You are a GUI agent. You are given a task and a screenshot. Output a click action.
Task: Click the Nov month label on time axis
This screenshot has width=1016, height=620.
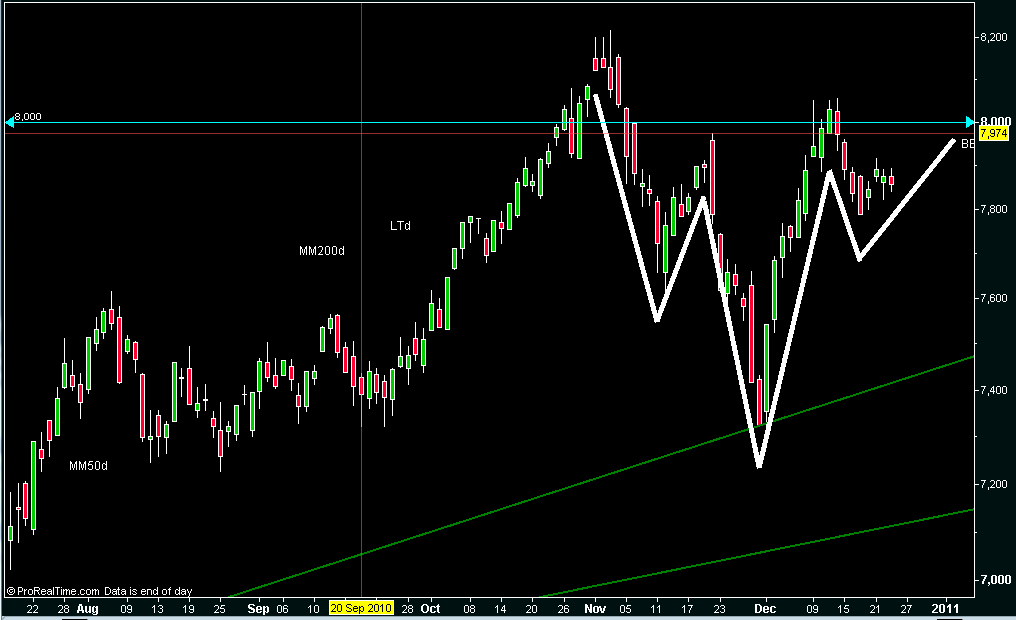(595, 609)
